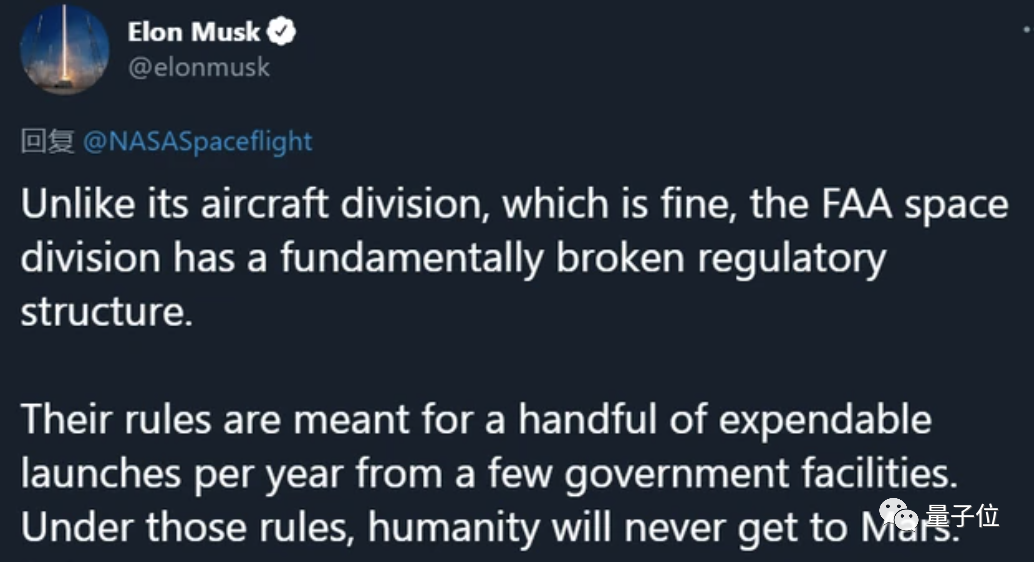Click the phrase "Unlike its aircraft division"
Image resolution: width=1034 pixels, height=562 pixels.
pos(254,205)
